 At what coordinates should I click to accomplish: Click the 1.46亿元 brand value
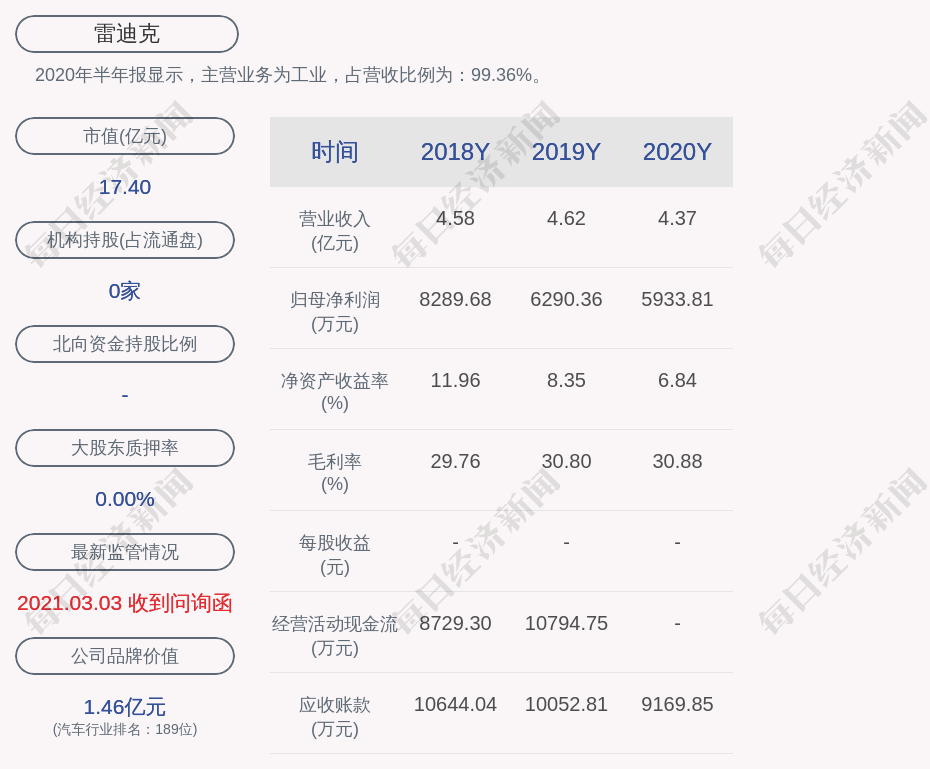(125, 707)
